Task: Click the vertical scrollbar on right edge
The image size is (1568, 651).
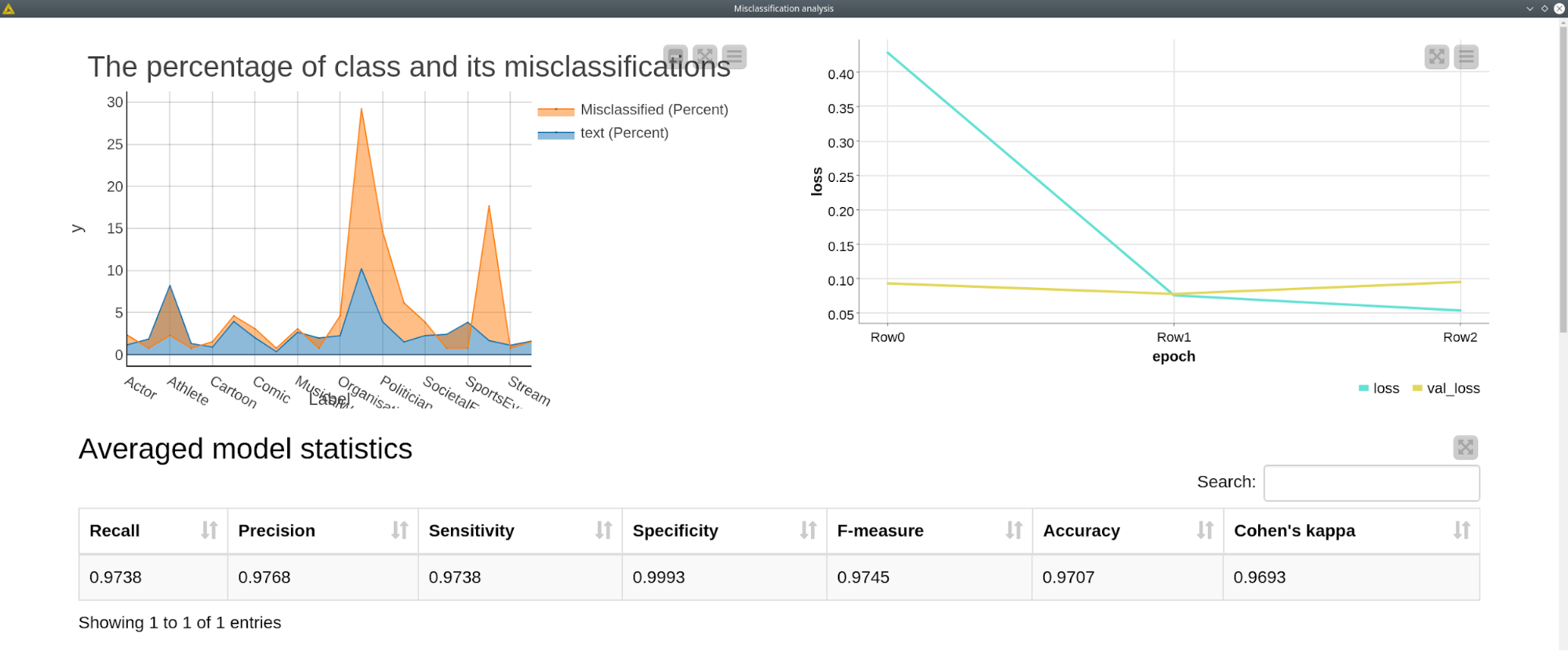Action: coord(1563,180)
